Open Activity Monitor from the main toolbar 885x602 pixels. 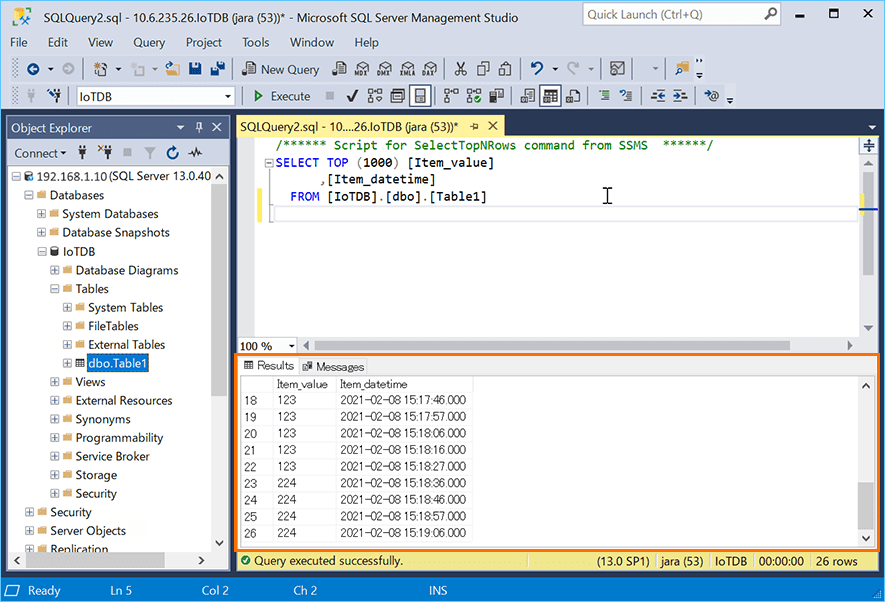tap(617, 69)
